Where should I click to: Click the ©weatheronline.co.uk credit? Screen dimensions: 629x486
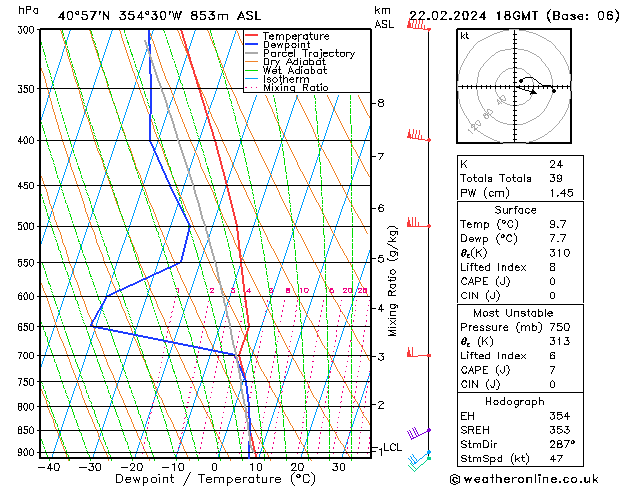524,479
